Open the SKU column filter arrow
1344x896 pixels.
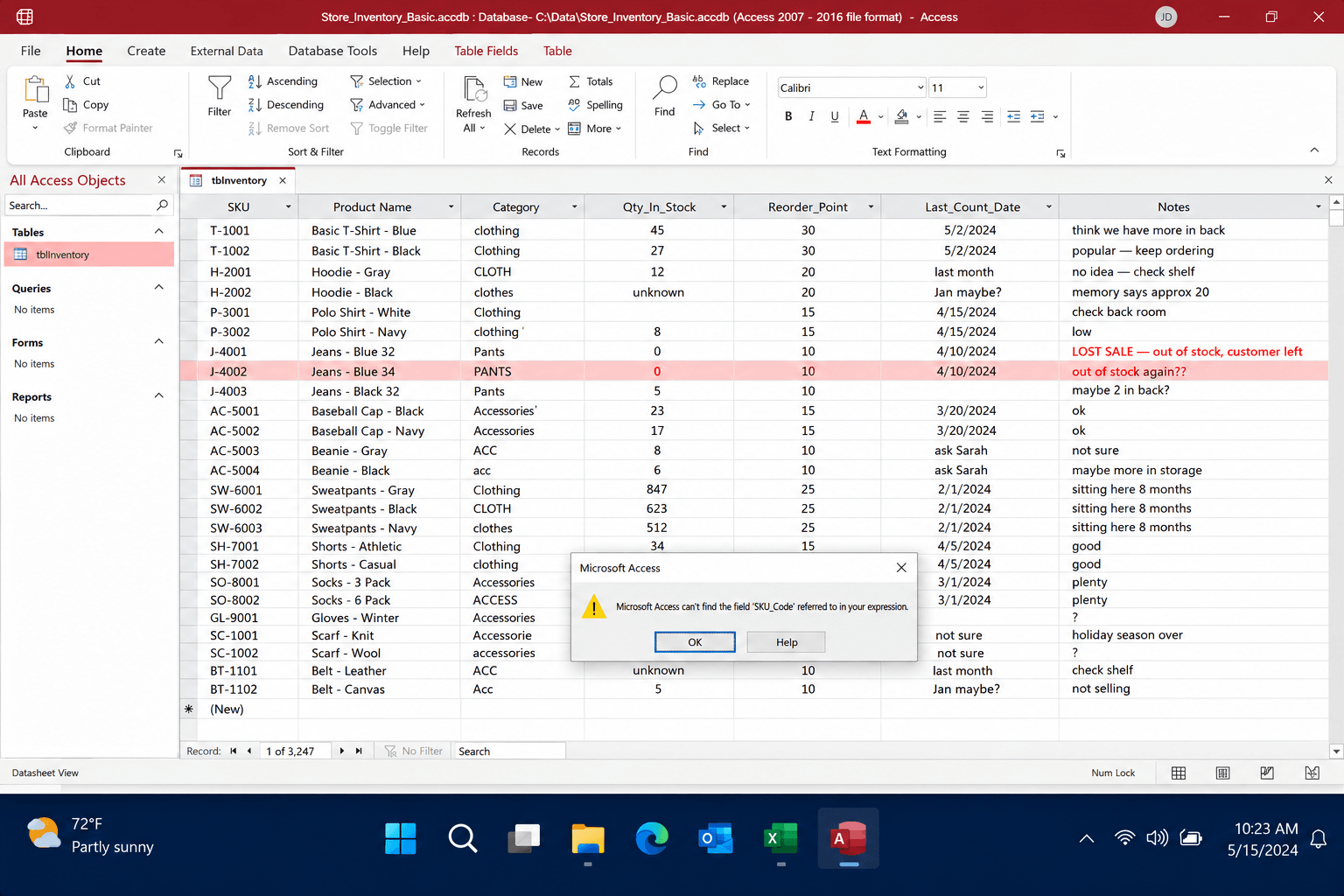coord(288,207)
